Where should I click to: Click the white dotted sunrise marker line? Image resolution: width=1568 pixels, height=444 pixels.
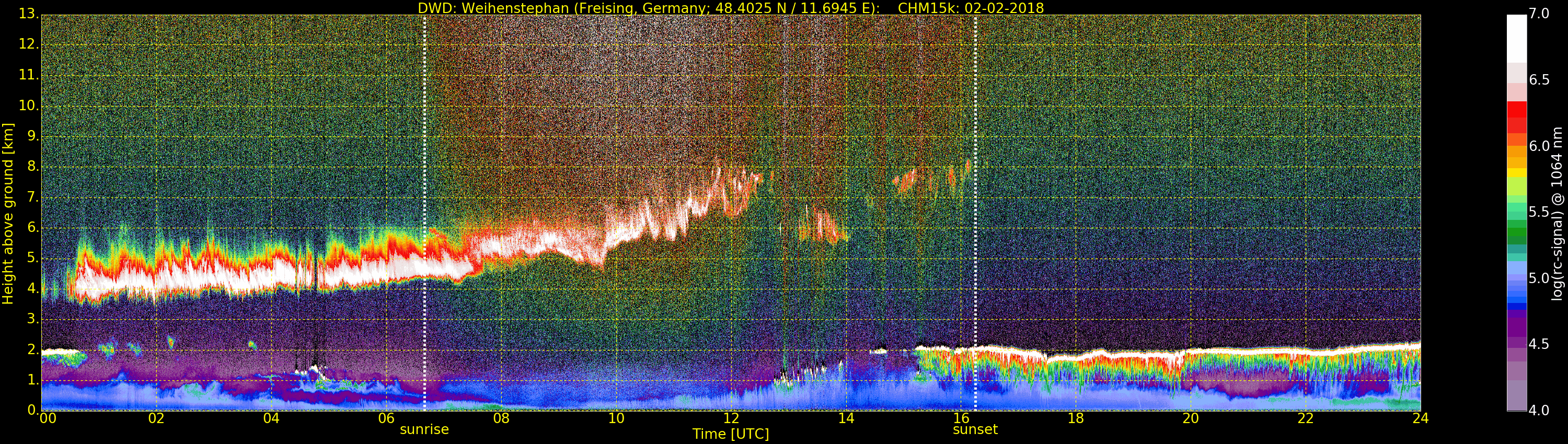point(424,213)
